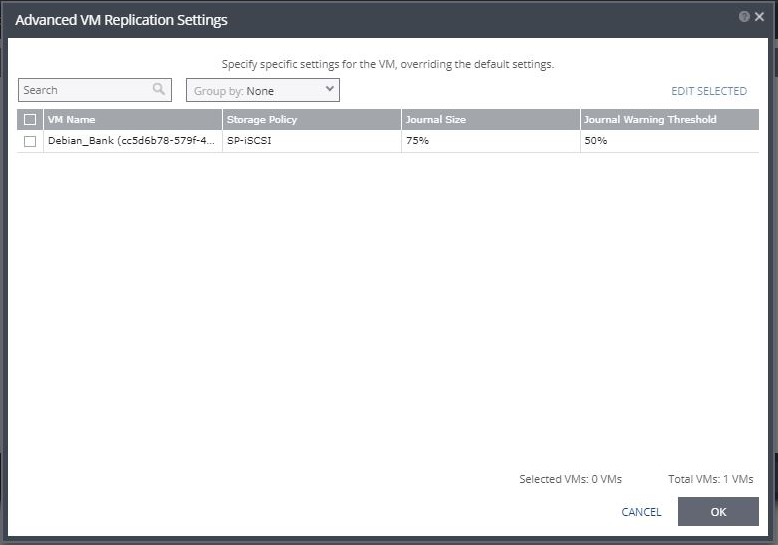Select the Debian_Bank VM name cell

pyautogui.click(x=131, y=141)
